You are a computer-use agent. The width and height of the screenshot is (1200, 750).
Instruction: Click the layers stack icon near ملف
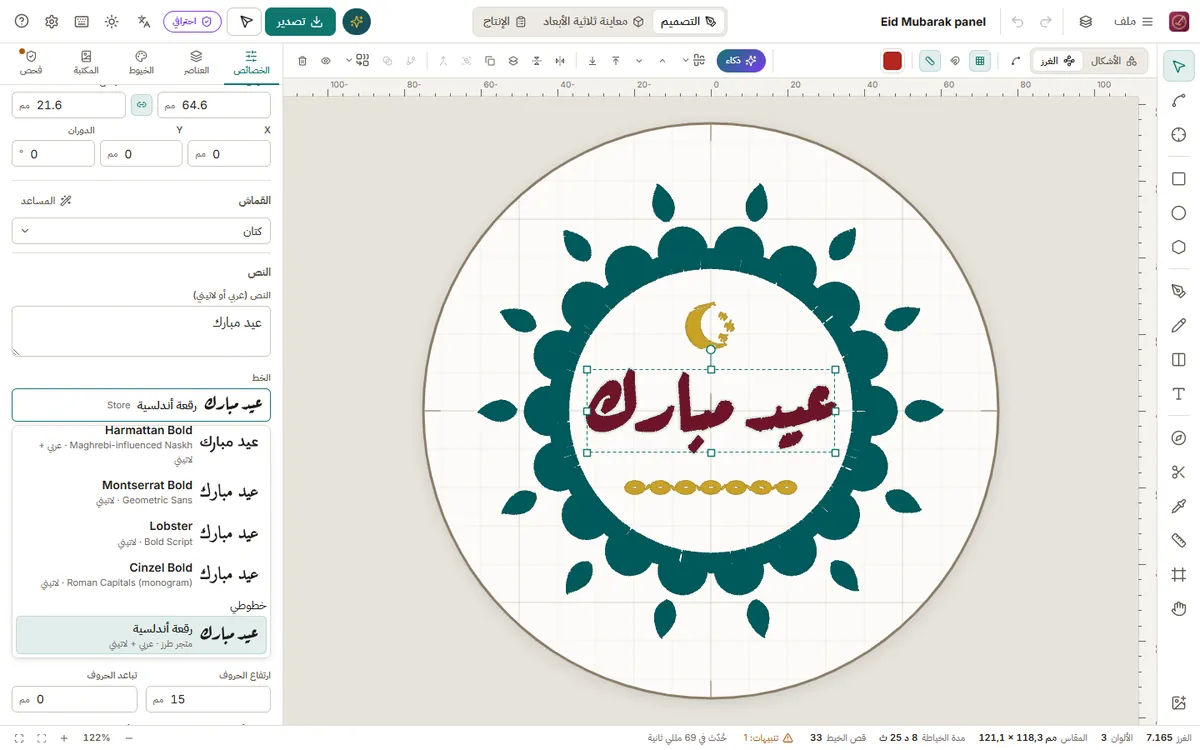click(1086, 21)
